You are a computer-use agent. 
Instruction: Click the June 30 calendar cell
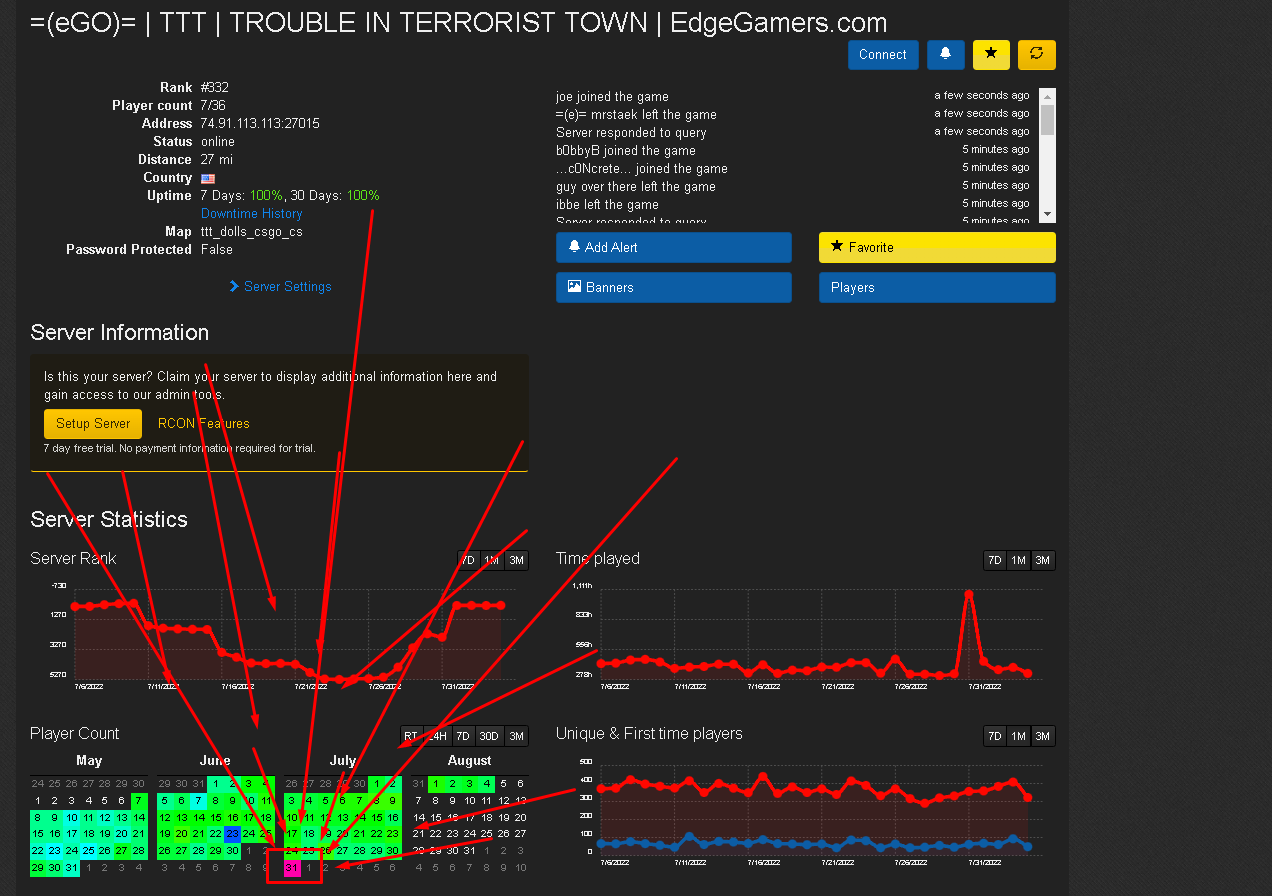(x=233, y=851)
